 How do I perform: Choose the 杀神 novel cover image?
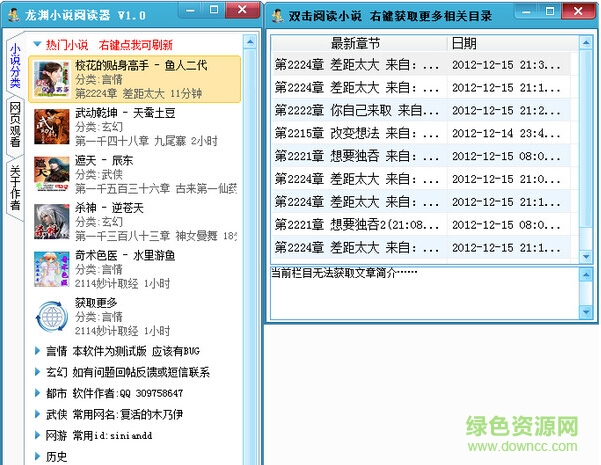click(x=52, y=222)
